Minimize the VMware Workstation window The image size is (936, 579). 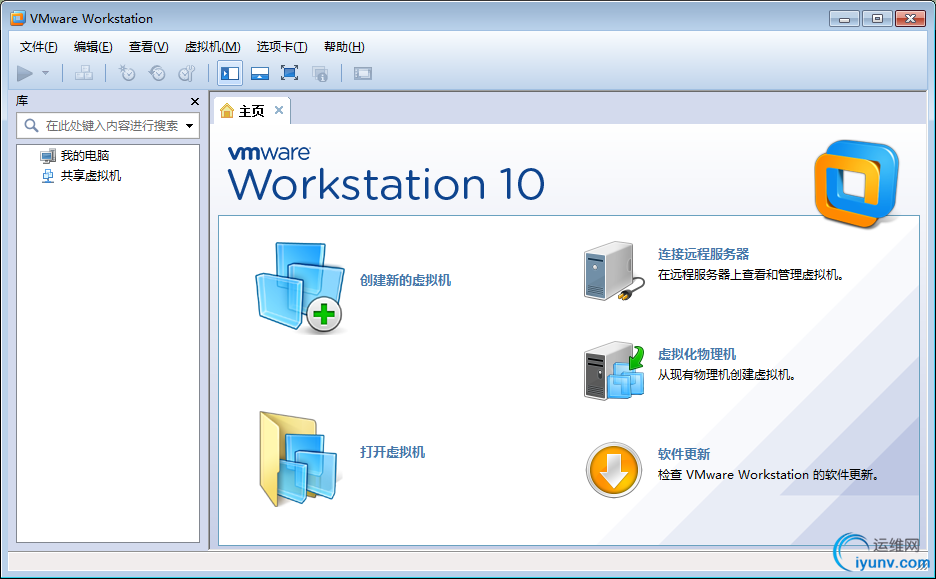844,19
